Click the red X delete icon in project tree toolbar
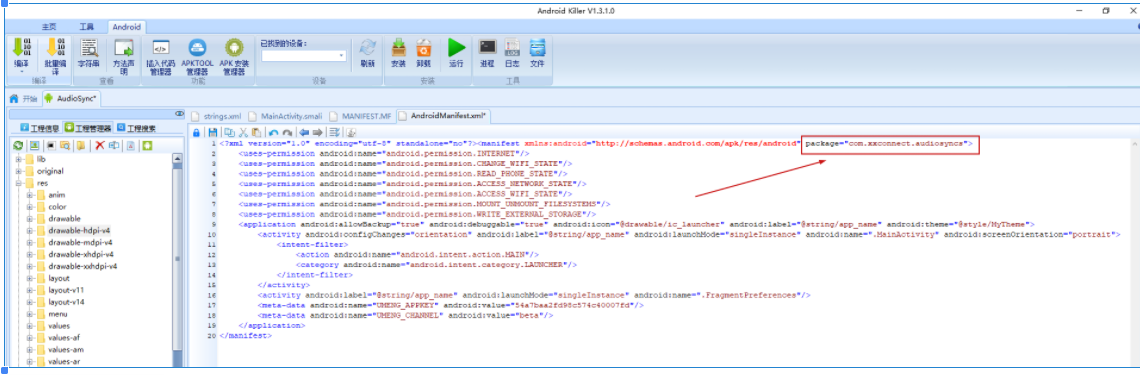This screenshot has width=1140, height=375. tap(100, 146)
